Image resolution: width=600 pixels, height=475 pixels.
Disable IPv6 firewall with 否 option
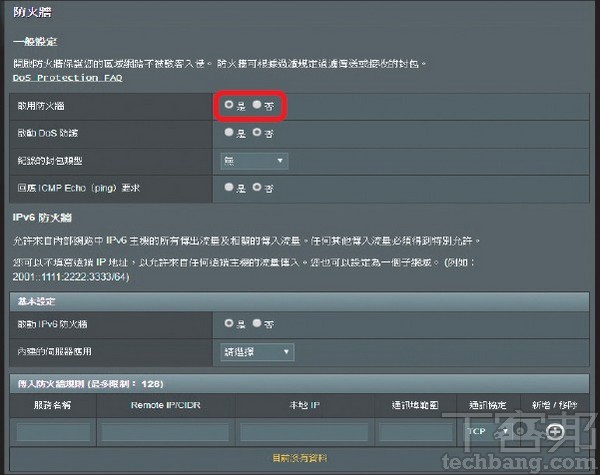pos(257,323)
